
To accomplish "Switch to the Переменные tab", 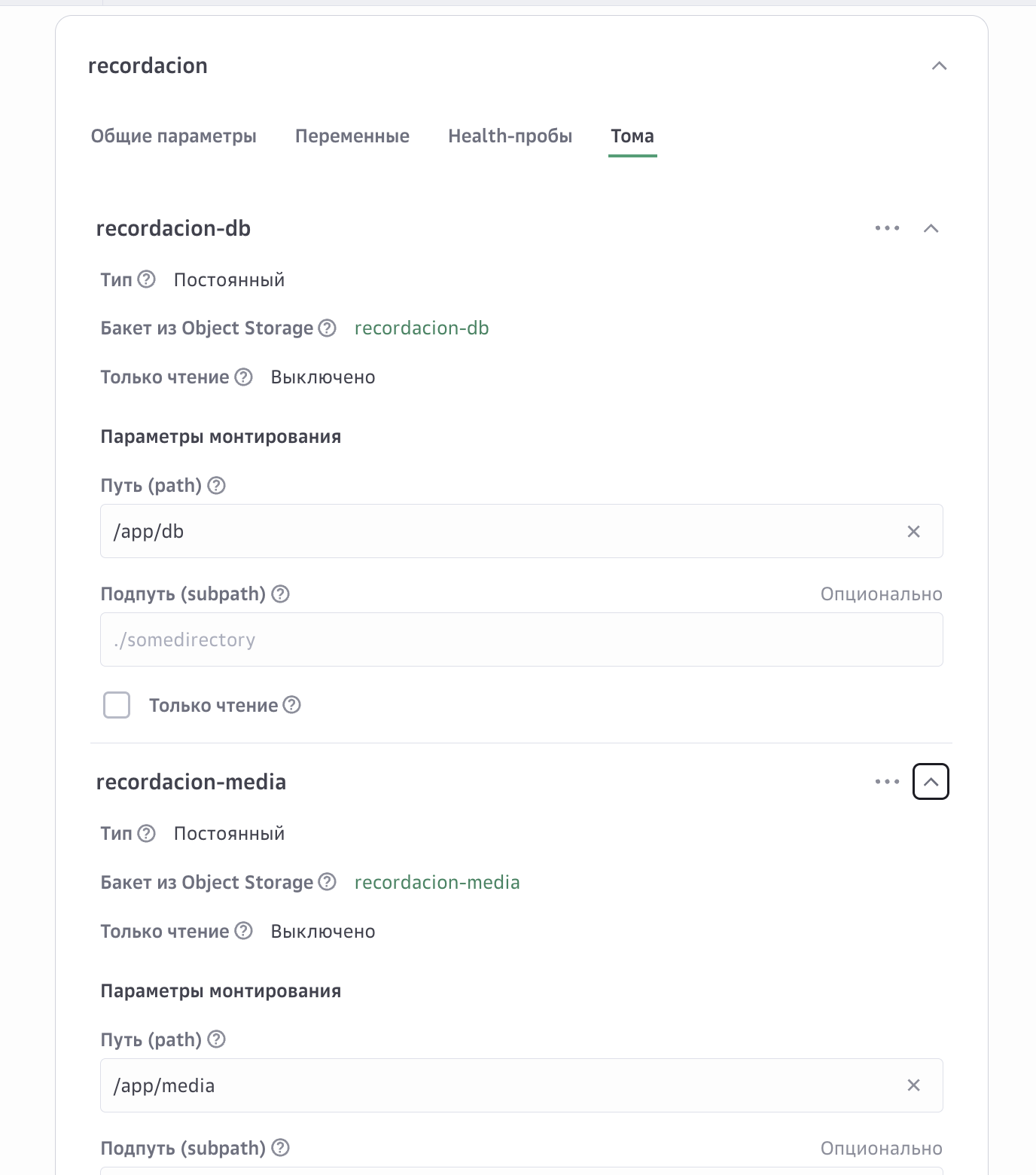I will tap(352, 136).
